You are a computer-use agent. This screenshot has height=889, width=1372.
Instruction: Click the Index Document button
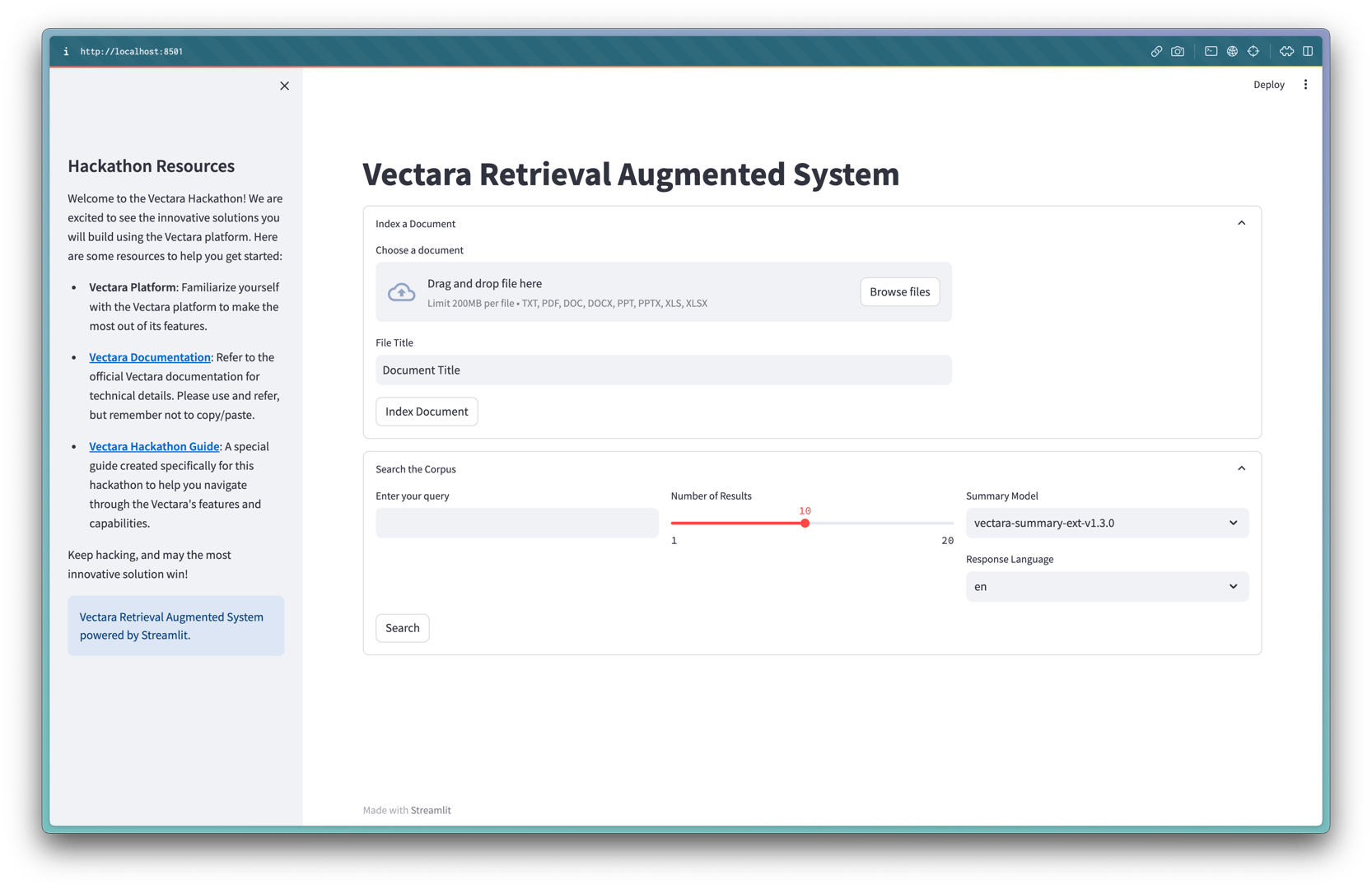(427, 412)
